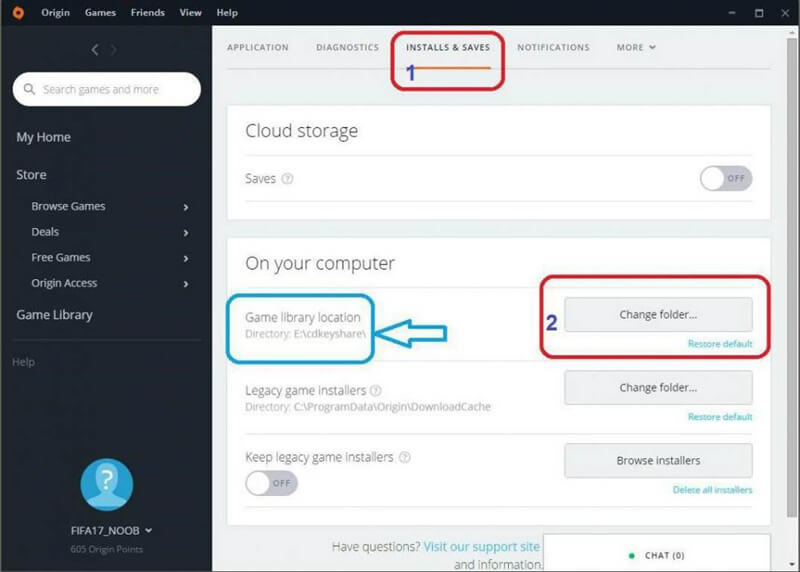The image size is (800, 572).
Task: Open Visit our support site link
Action: 482,547
